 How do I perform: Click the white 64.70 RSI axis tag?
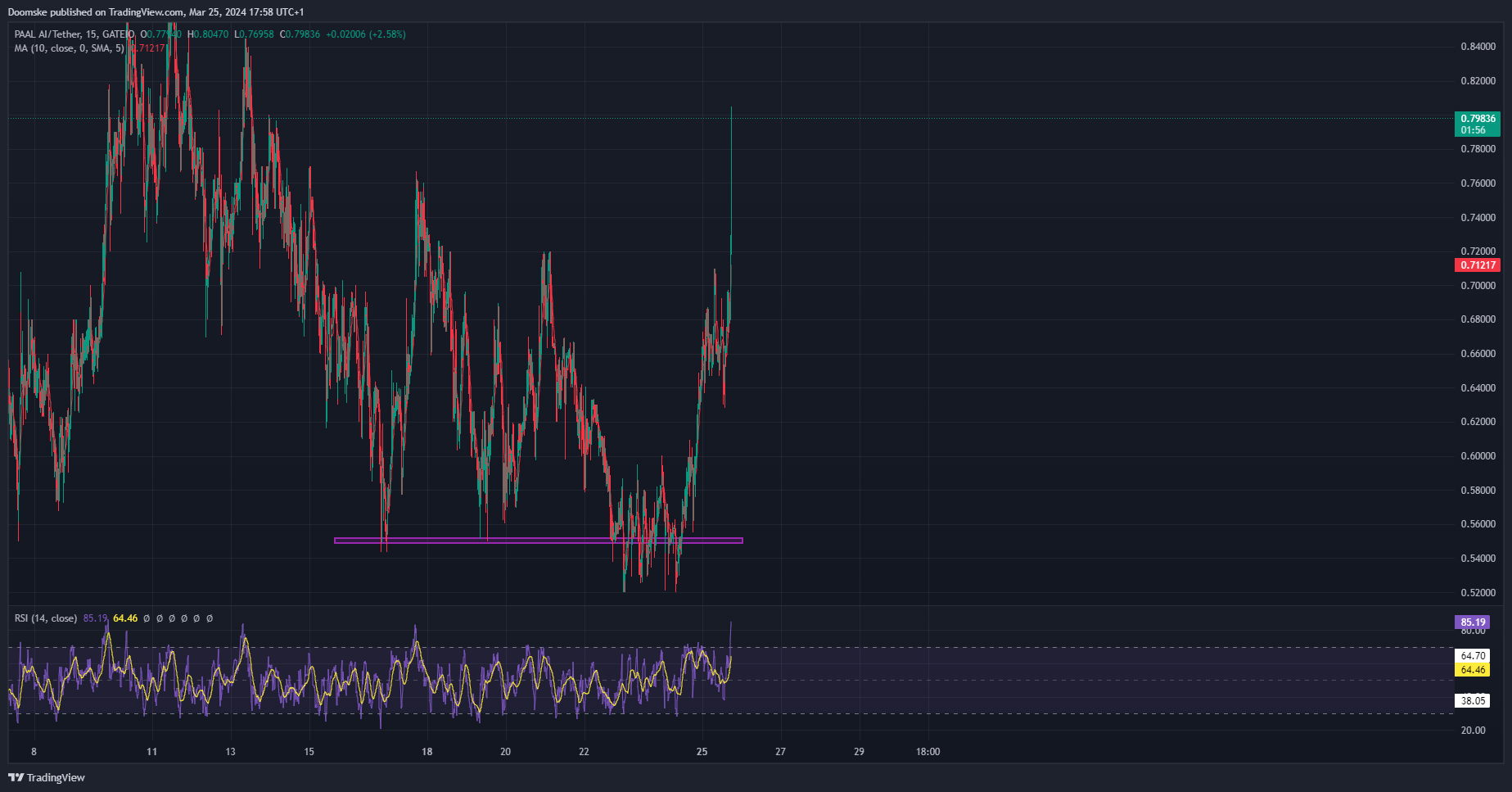coord(1472,656)
